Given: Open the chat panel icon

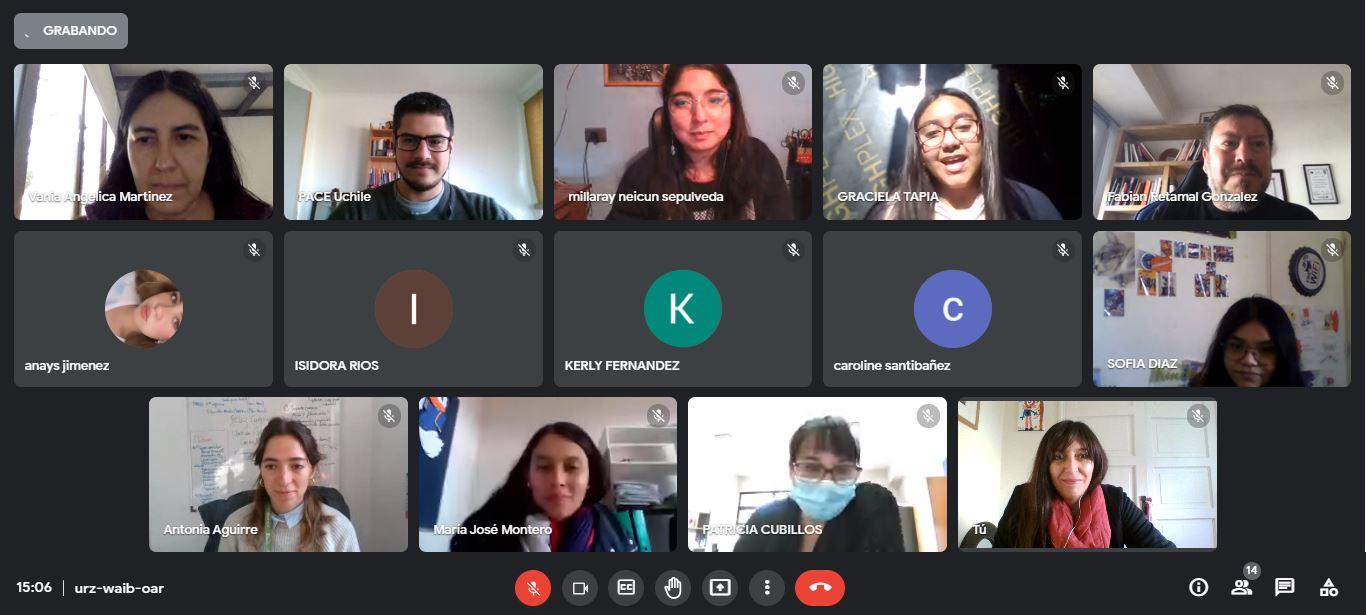Looking at the screenshot, I should (x=1285, y=587).
